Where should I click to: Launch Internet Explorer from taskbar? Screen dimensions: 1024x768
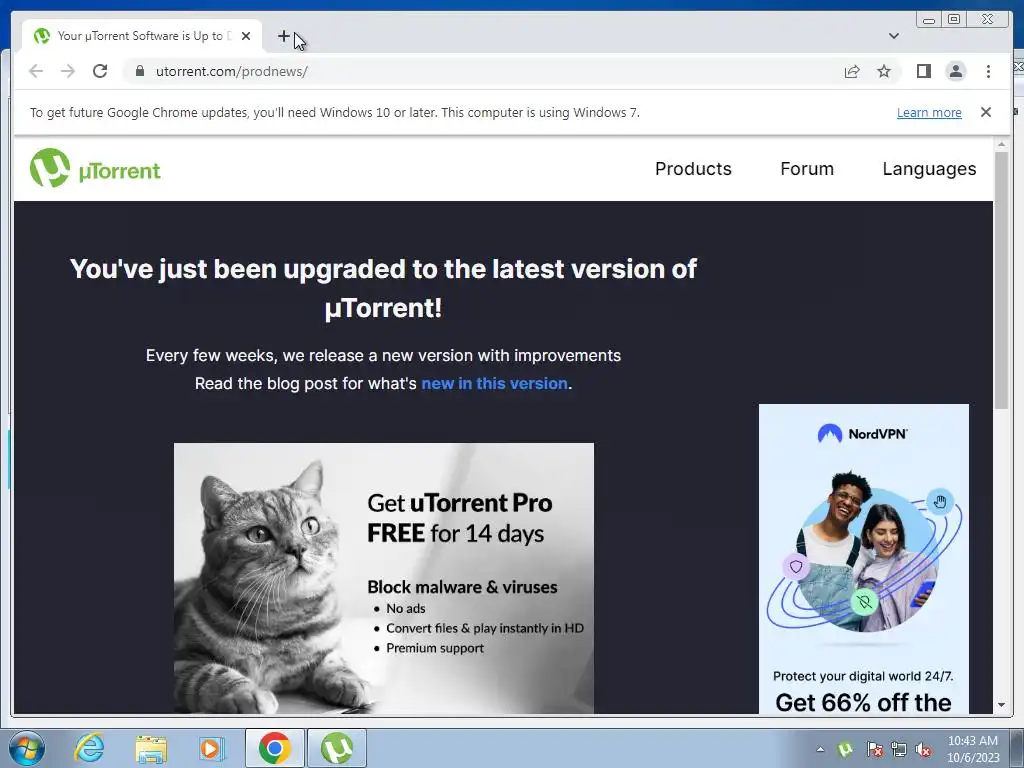click(89, 748)
